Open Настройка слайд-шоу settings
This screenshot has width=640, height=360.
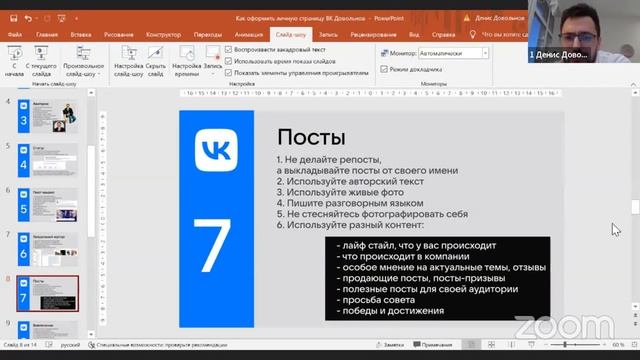pos(129,61)
